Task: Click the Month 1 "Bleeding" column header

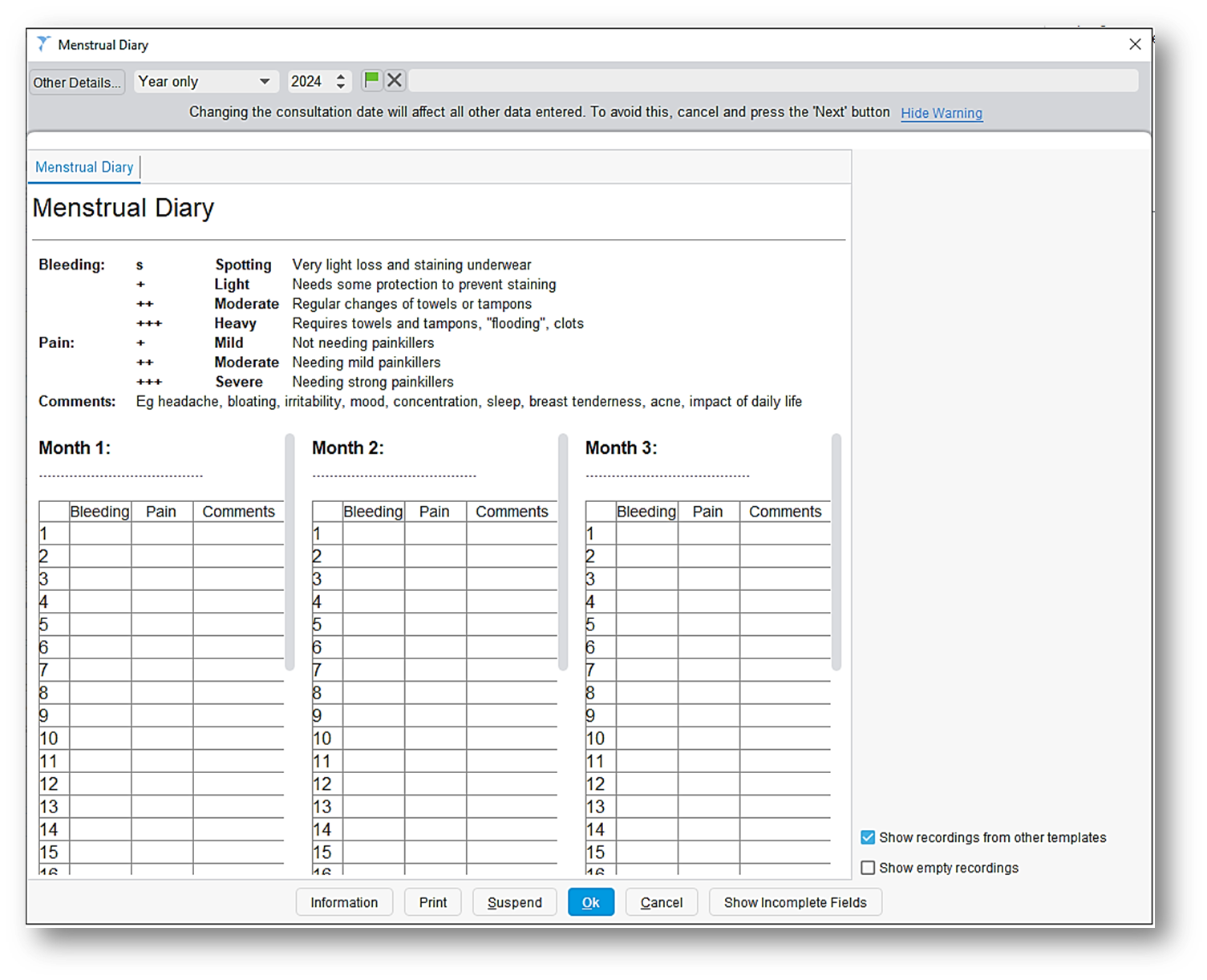Action: [100, 512]
